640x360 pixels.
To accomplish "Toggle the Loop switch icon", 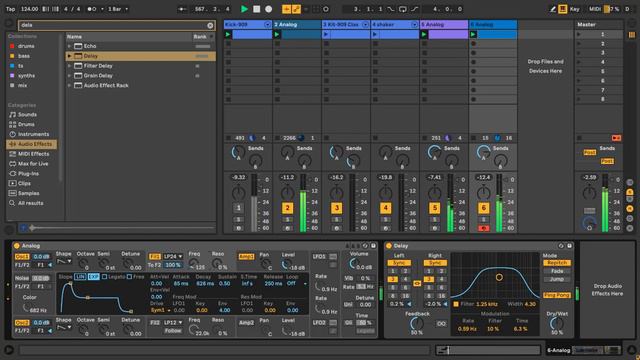I will tap(402, 9).
